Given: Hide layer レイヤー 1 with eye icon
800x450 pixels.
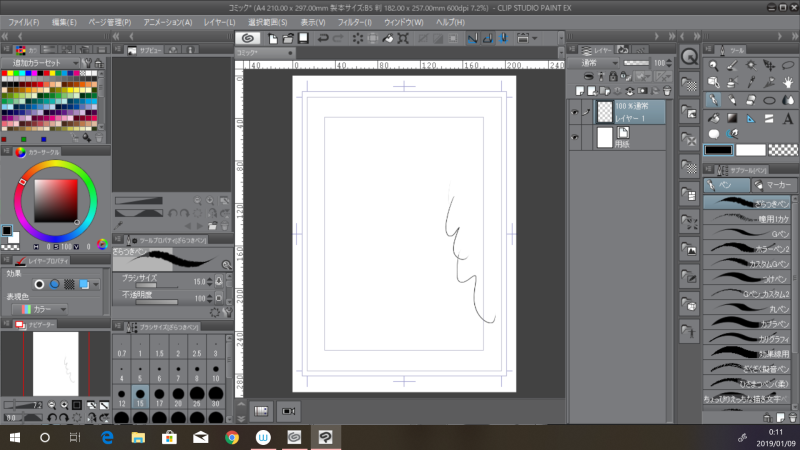Looking at the screenshot, I should tap(573, 112).
